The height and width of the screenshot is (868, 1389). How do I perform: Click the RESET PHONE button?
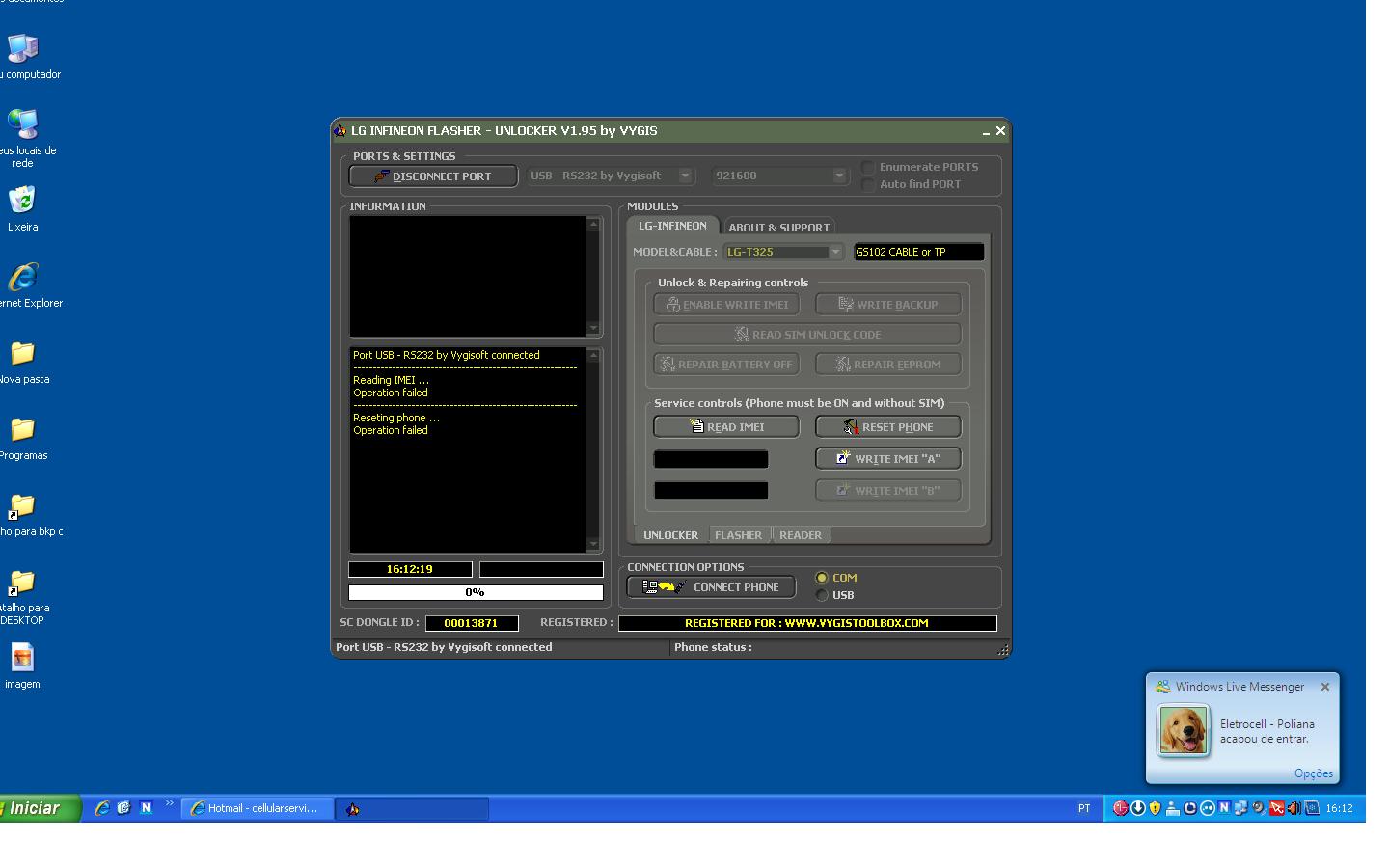point(888,426)
